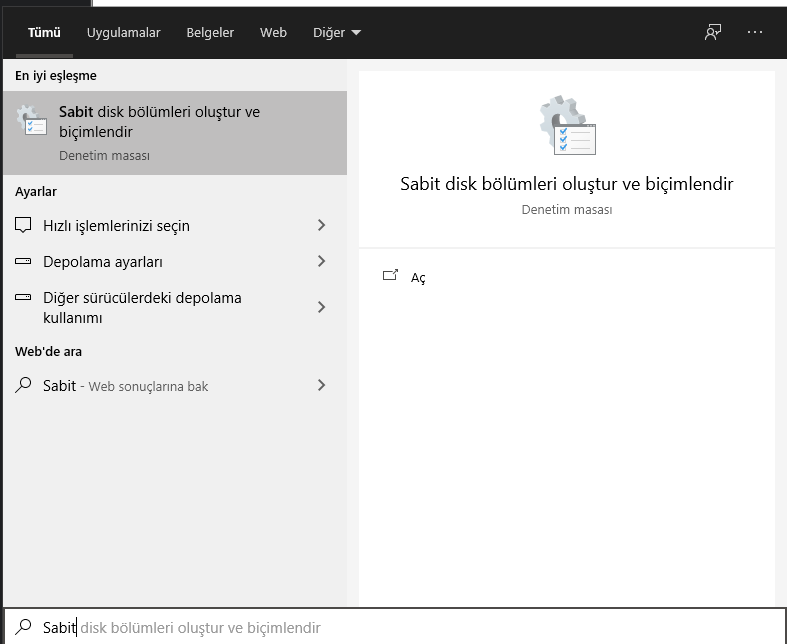
Task: Click the preview title Sabit disk bölümleri
Action: (567, 184)
